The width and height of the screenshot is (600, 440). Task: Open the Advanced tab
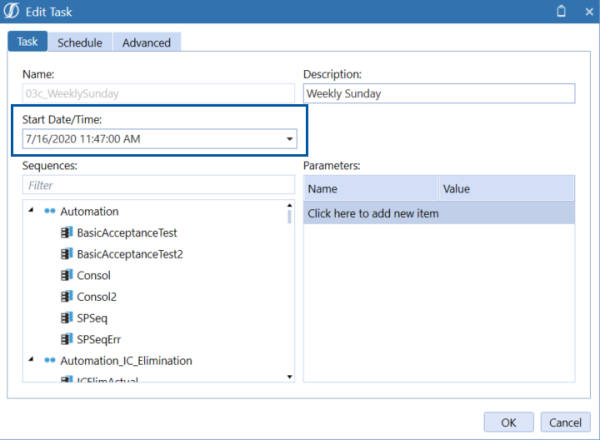click(147, 43)
